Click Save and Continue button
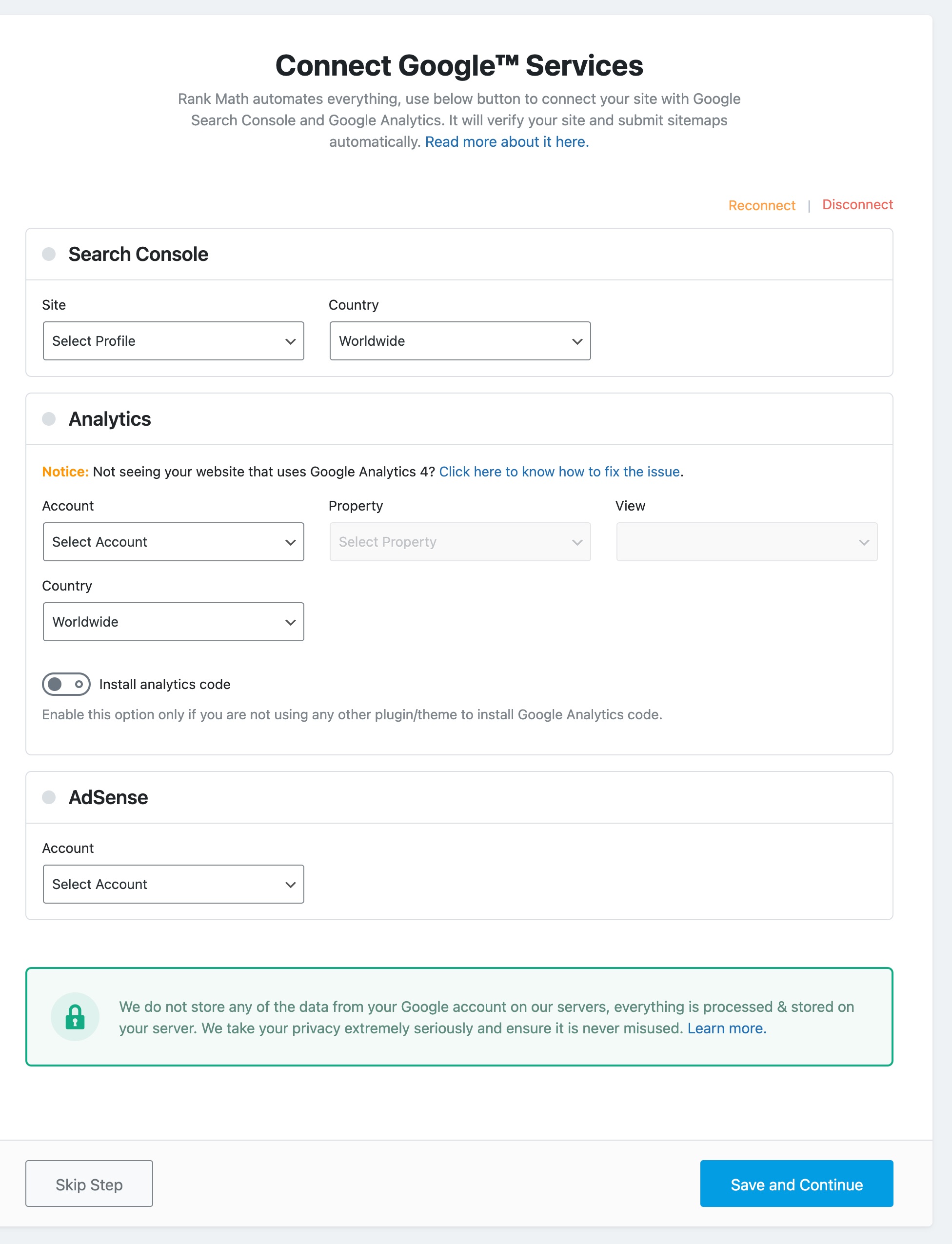The height and width of the screenshot is (1244, 952). click(796, 1184)
